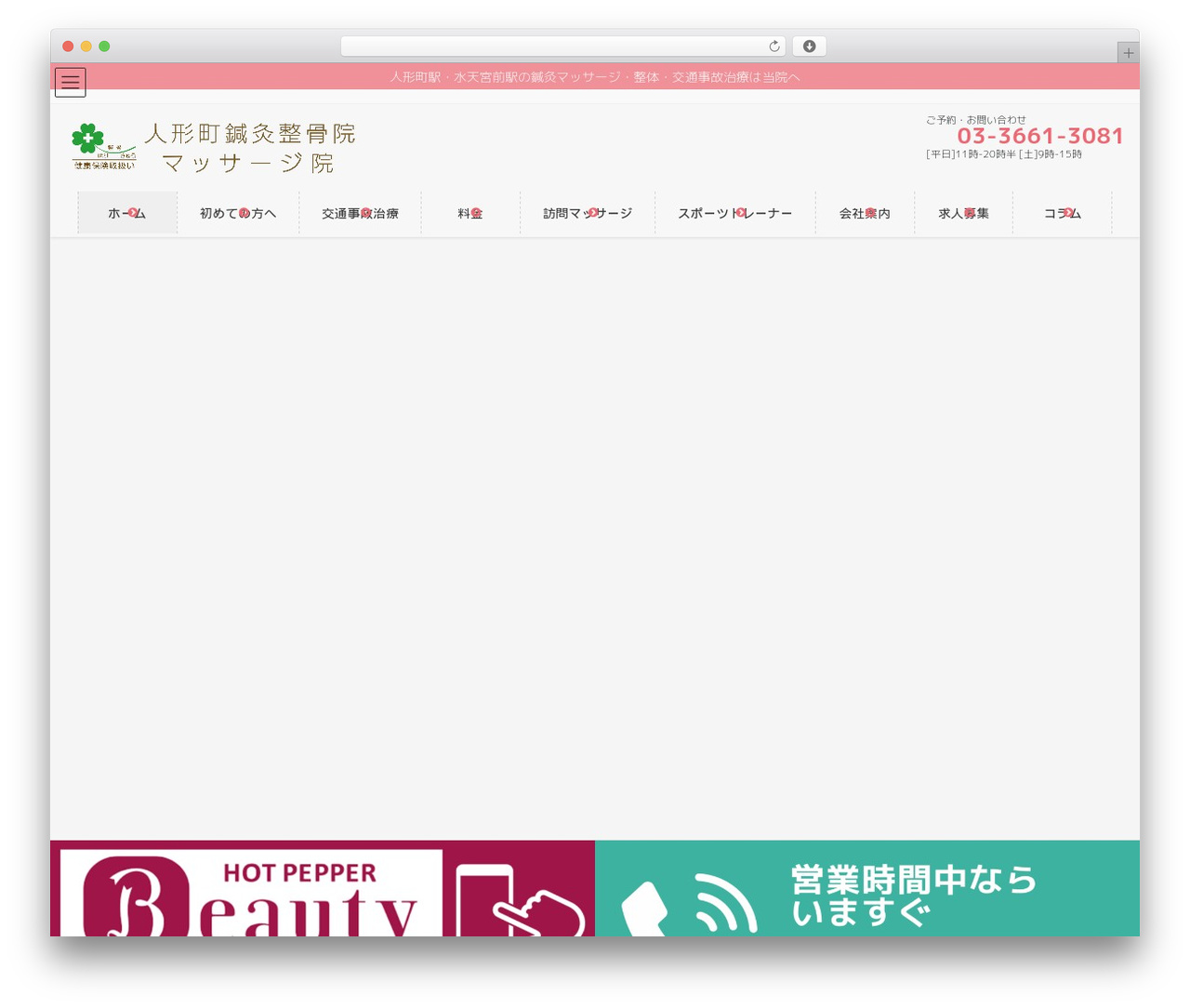
Task: Click the green clover clinic logo
Action: (104, 146)
